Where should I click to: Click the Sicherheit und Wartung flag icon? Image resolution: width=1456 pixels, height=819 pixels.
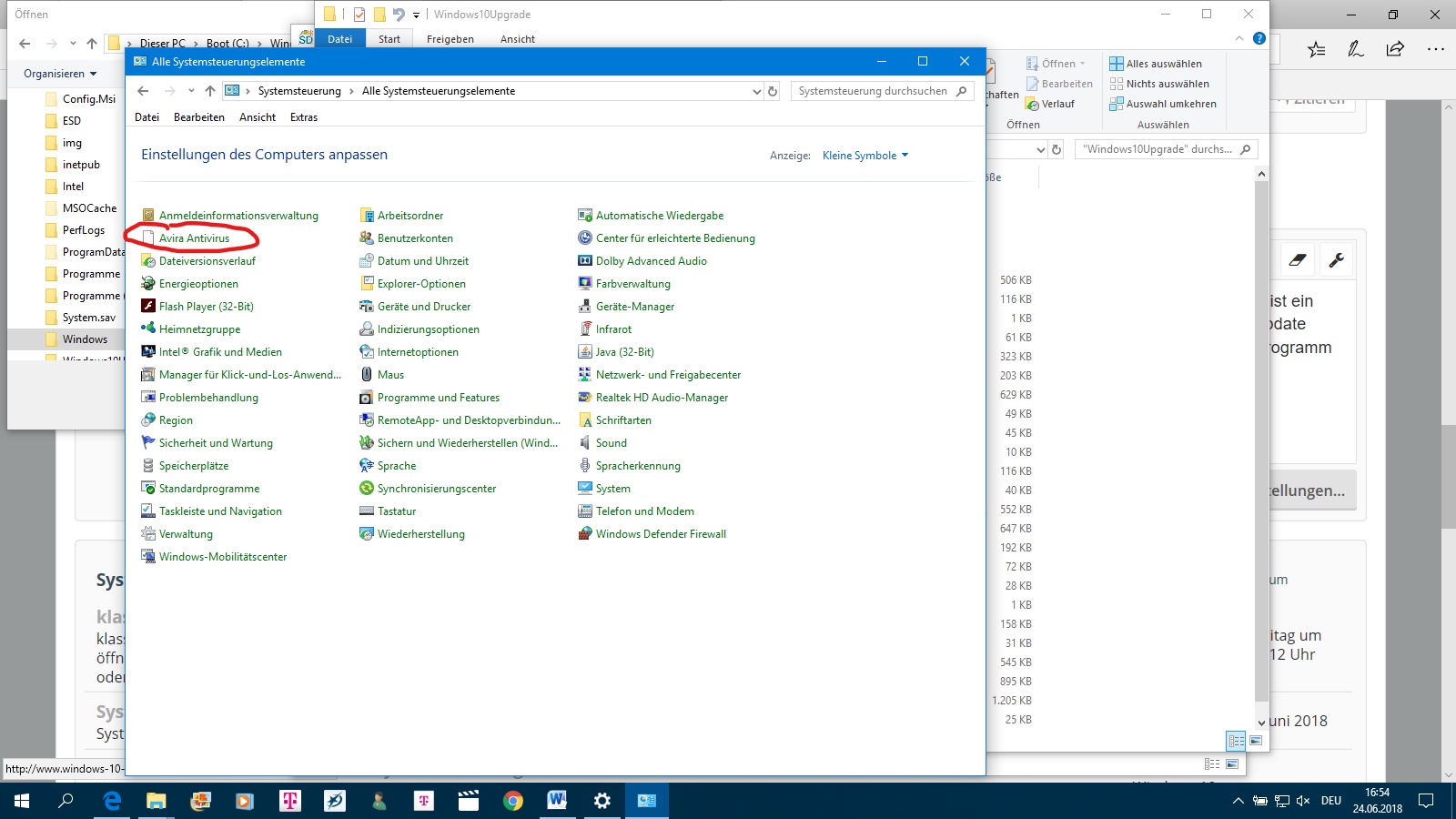coord(148,443)
